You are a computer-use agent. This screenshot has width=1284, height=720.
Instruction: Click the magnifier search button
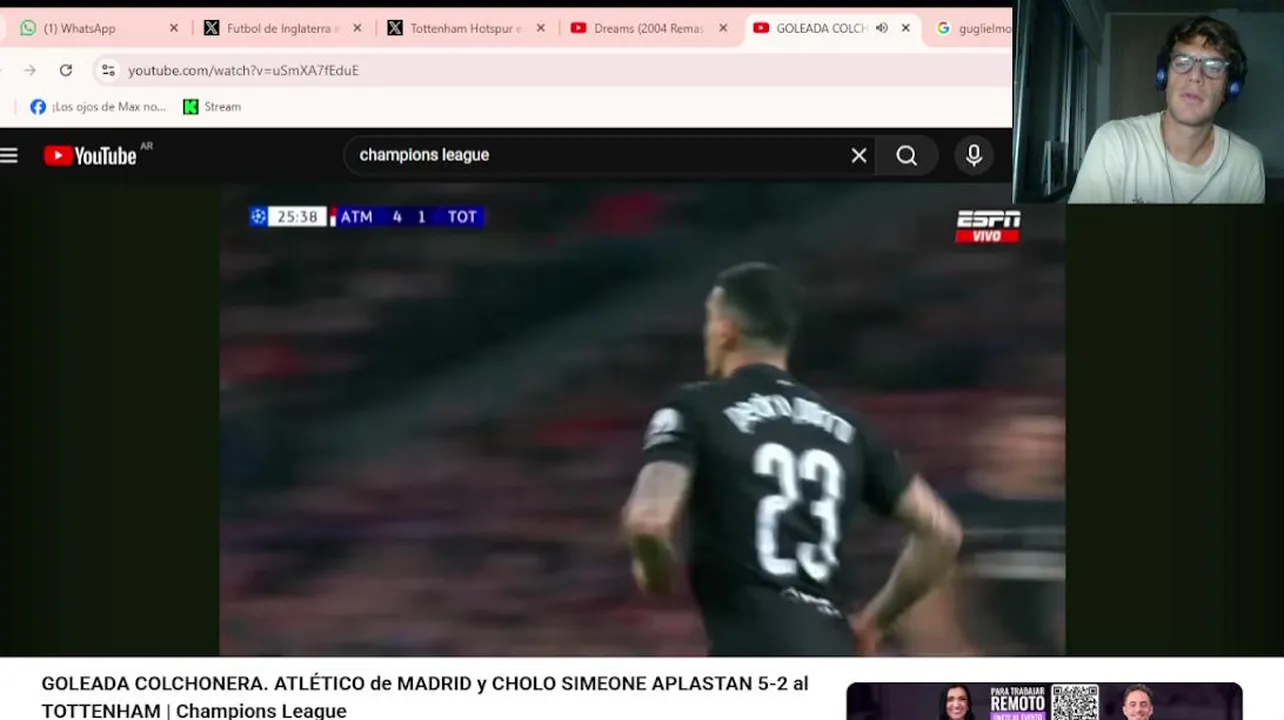click(906, 155)
